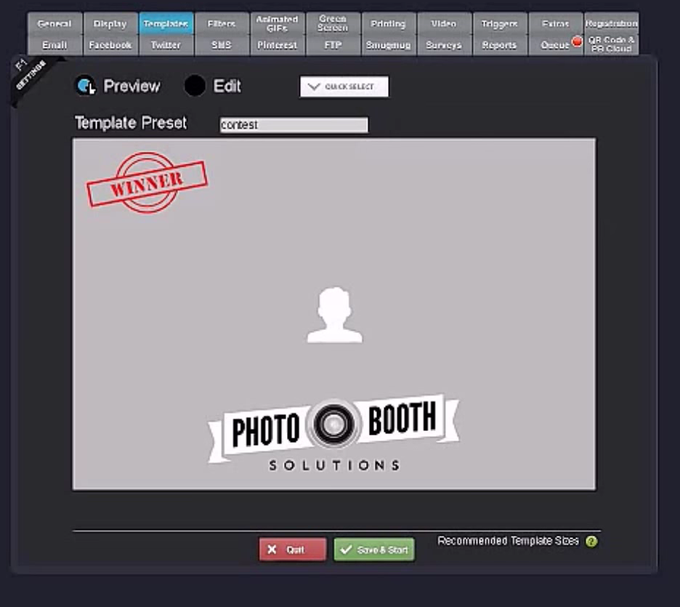Open the Video tab
The image size is (680, 607).
click(444, 23)
